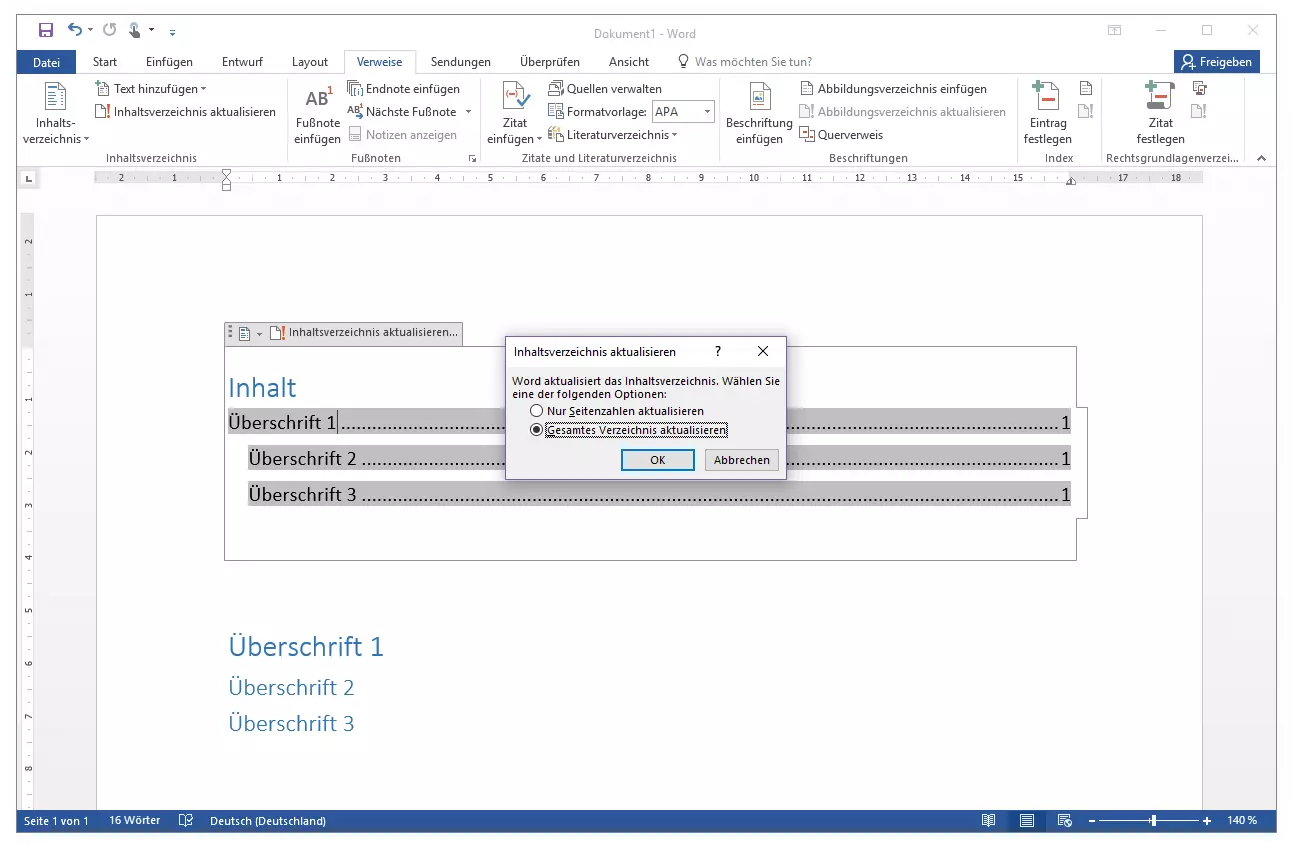Click the 140 % zoom level
Viewport: 1293px width, 853px height.
click(1242, 821)
